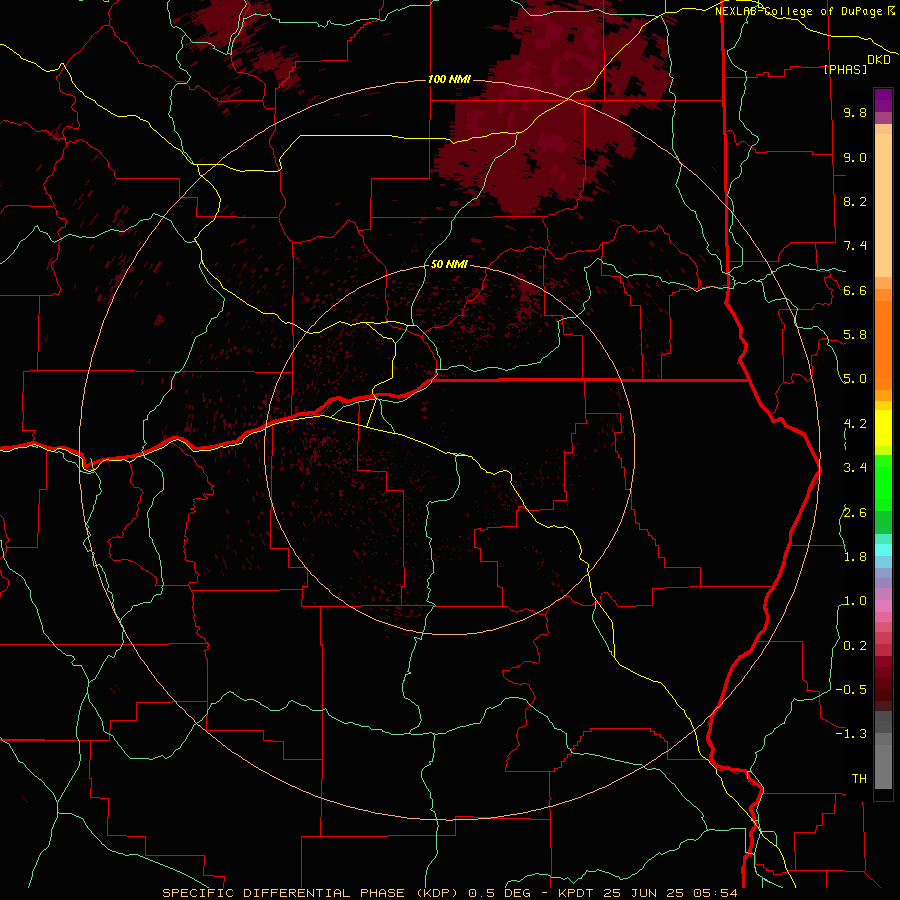Click the 5.0 value on the color scale

[x=855, y=379]
